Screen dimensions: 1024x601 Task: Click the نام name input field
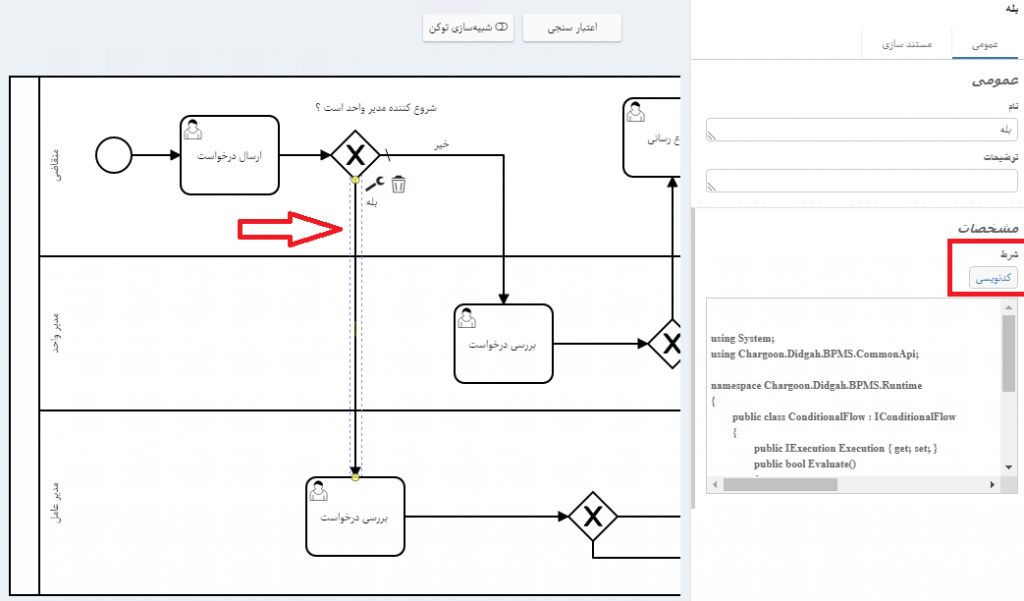861,130
